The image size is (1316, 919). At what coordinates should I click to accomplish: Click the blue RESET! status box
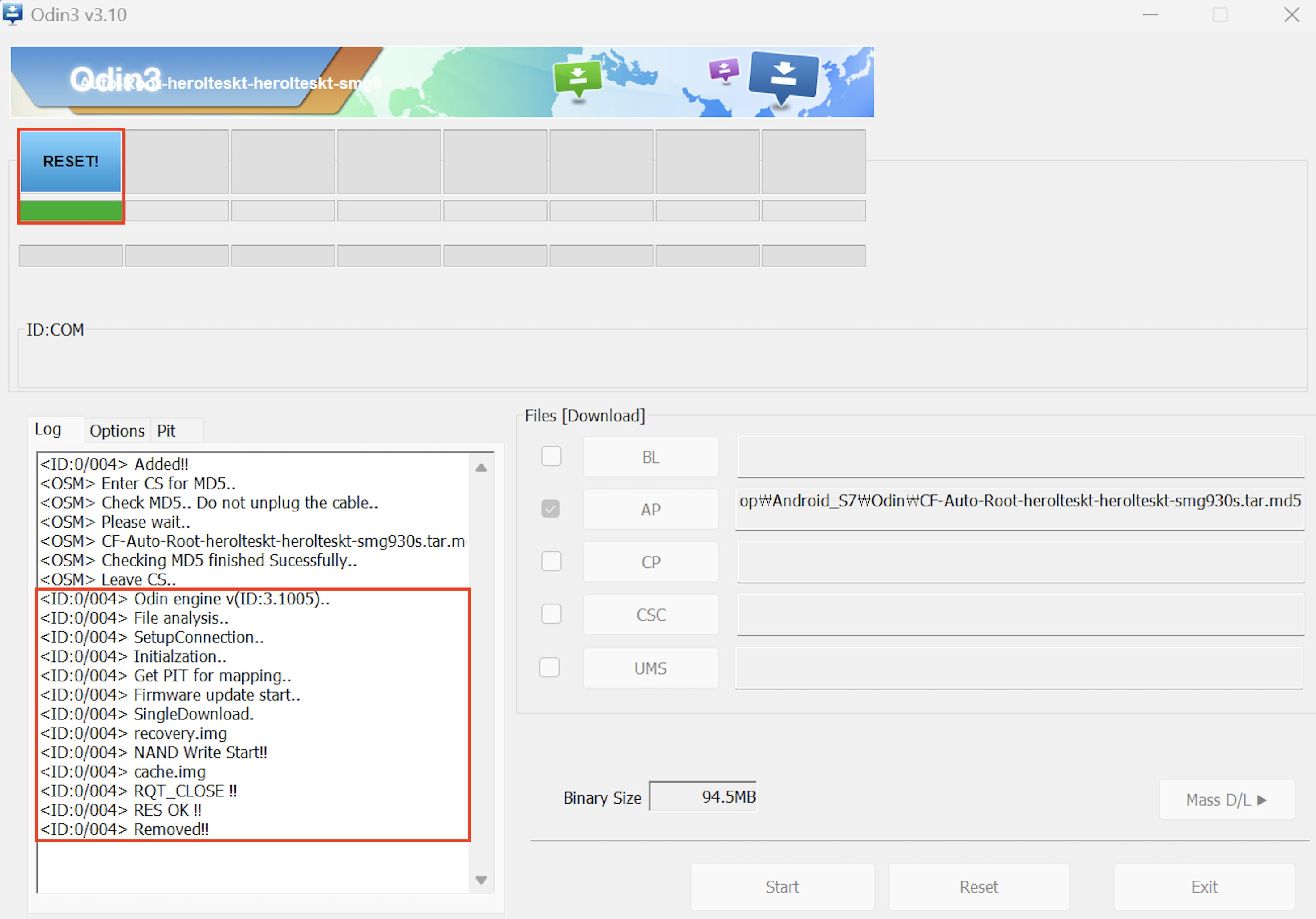click(71, 162)
